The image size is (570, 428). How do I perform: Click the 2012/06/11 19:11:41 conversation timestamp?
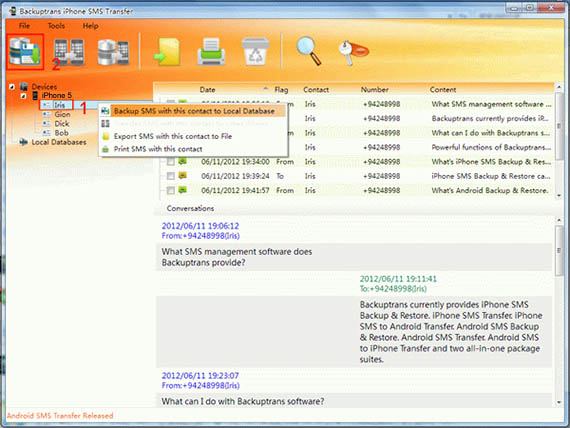398,279
